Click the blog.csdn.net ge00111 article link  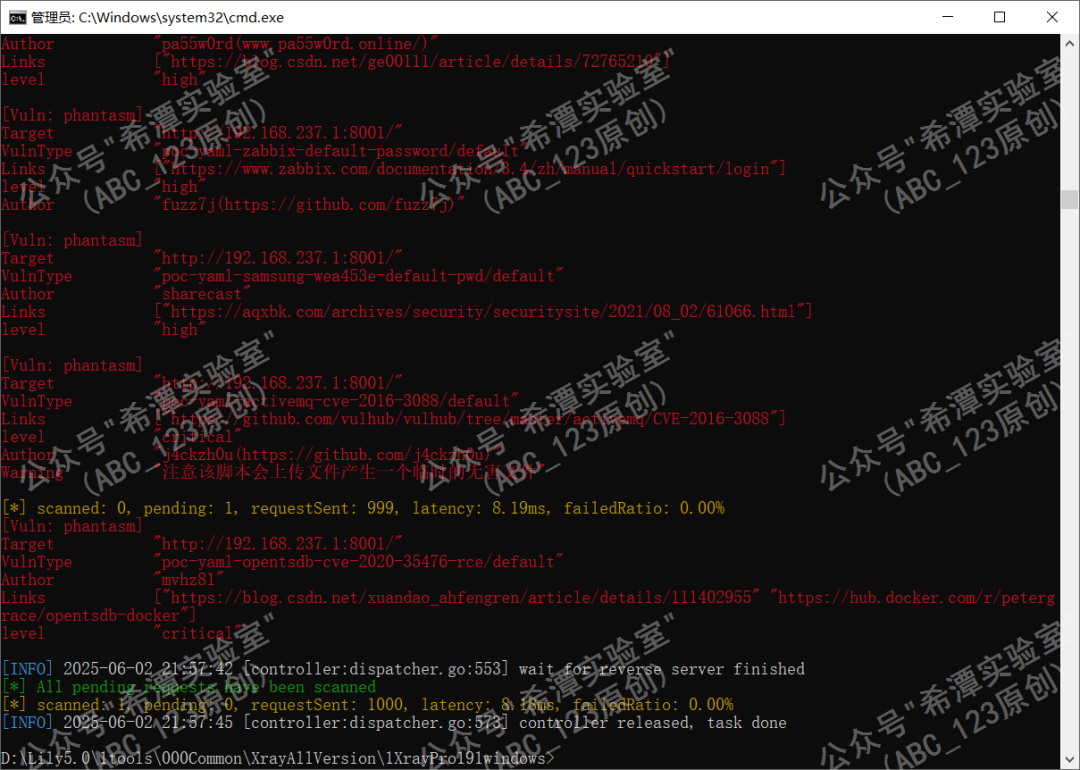tap(413, 62)
